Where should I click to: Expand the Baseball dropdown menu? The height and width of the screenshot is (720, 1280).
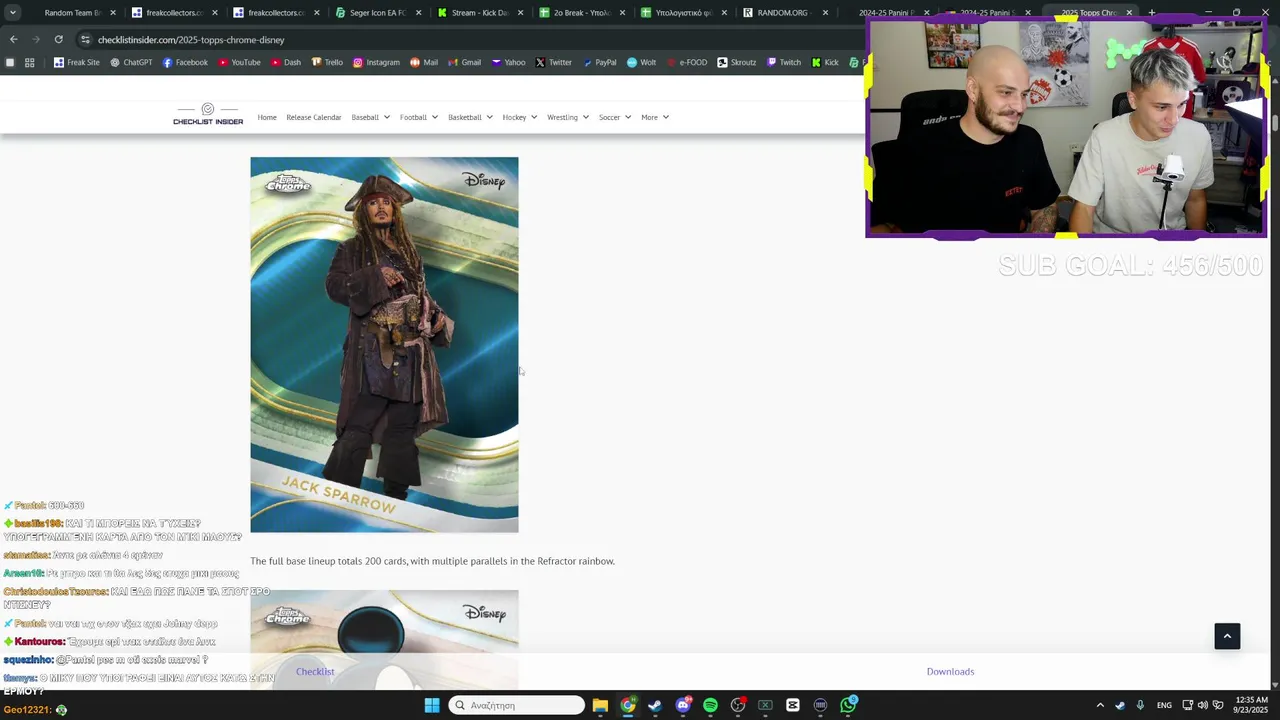(x=370, y=117)
